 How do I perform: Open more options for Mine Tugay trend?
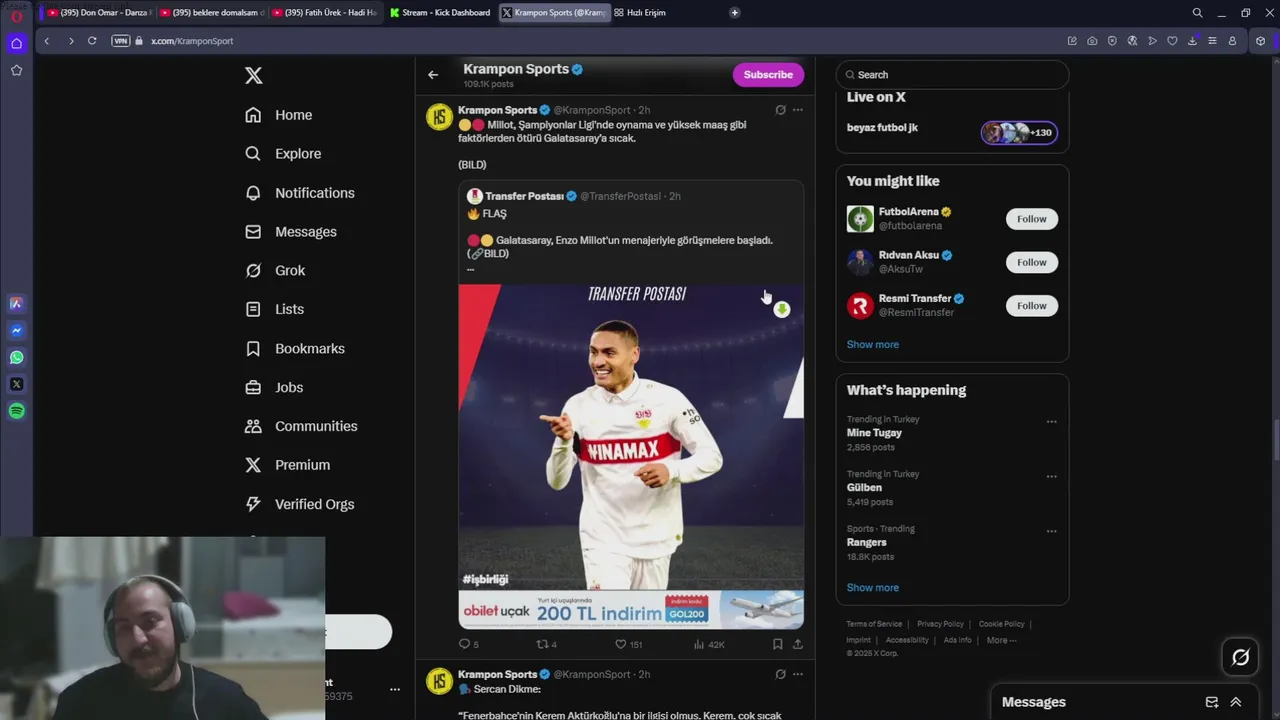pos(1051,422)
